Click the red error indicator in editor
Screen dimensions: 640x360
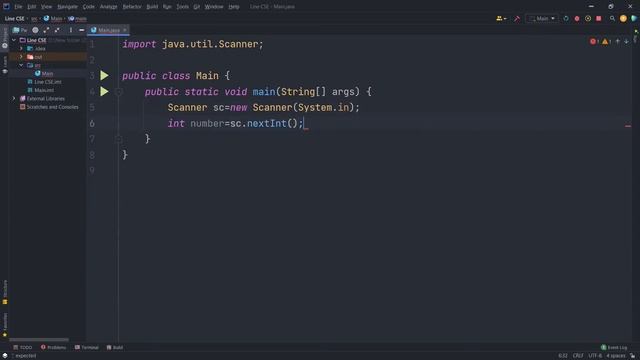[594, 41]
